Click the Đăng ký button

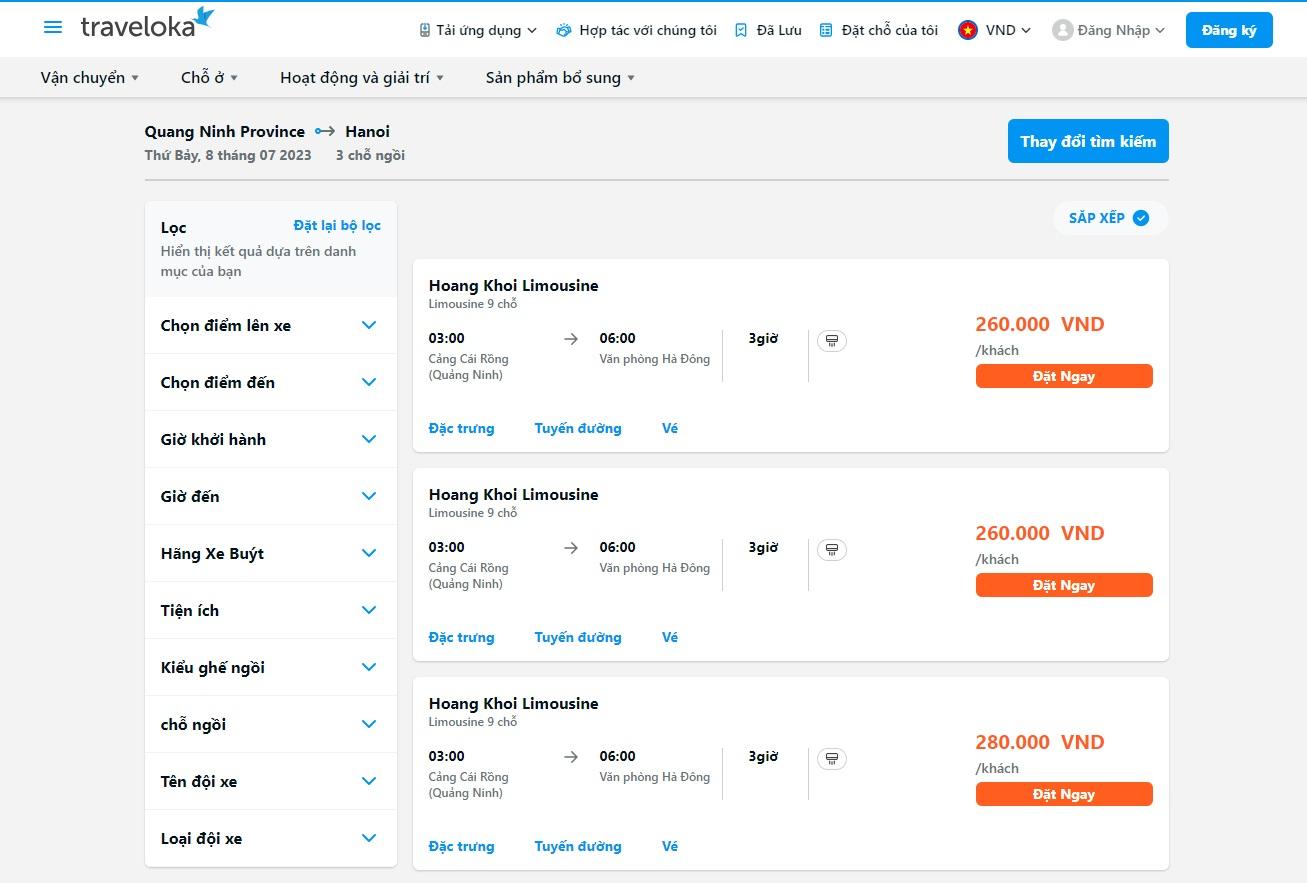pyautogui.click(x=1229, y=30)
